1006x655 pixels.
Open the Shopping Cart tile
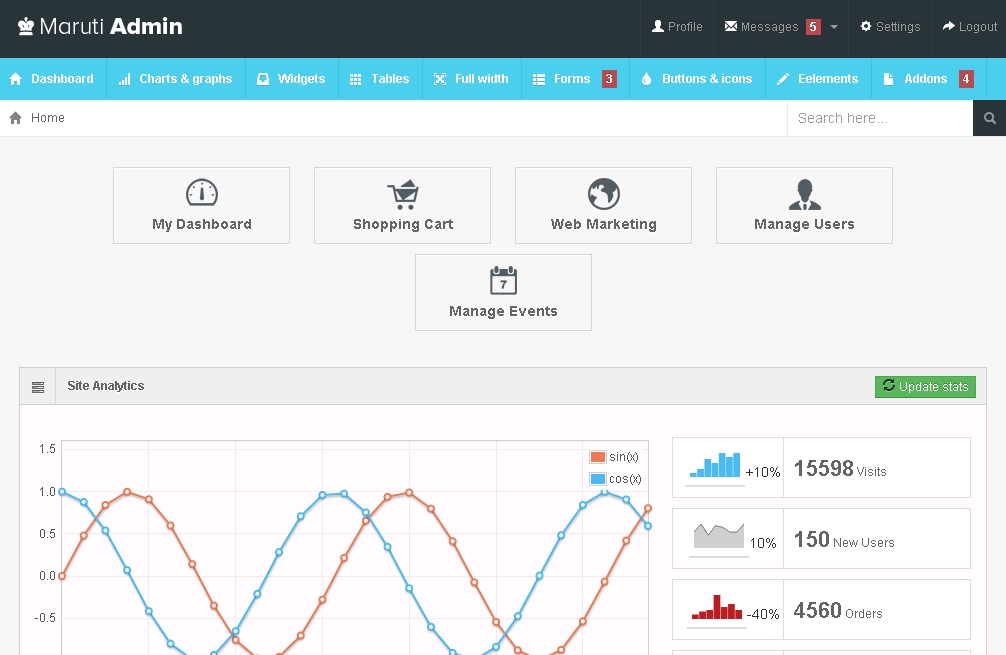point(402,205)
